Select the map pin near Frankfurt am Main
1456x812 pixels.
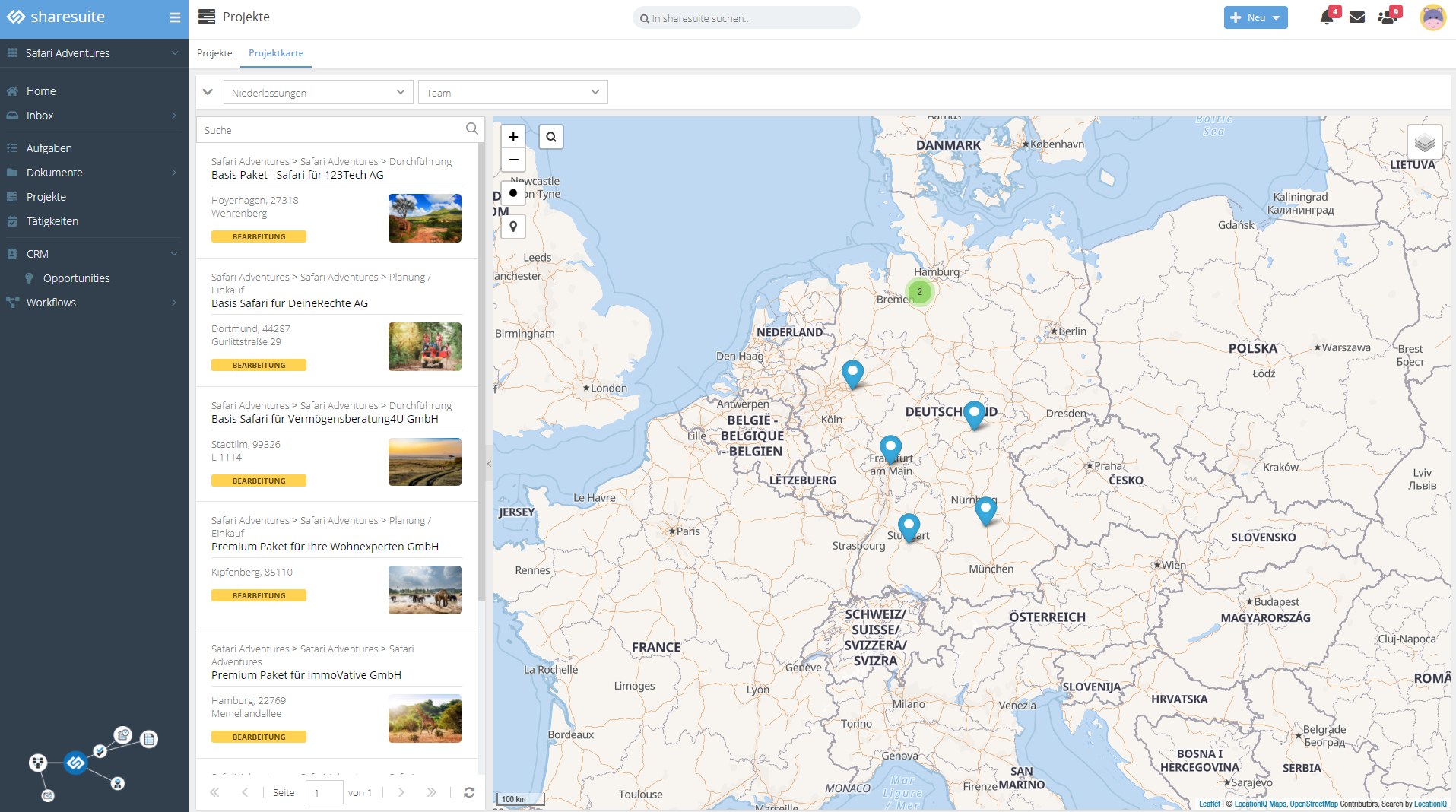(890, 450)
